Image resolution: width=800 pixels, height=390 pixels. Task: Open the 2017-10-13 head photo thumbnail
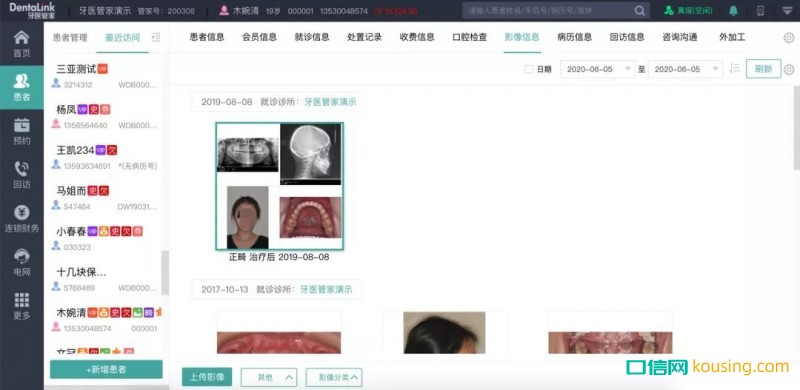(444, 333)
